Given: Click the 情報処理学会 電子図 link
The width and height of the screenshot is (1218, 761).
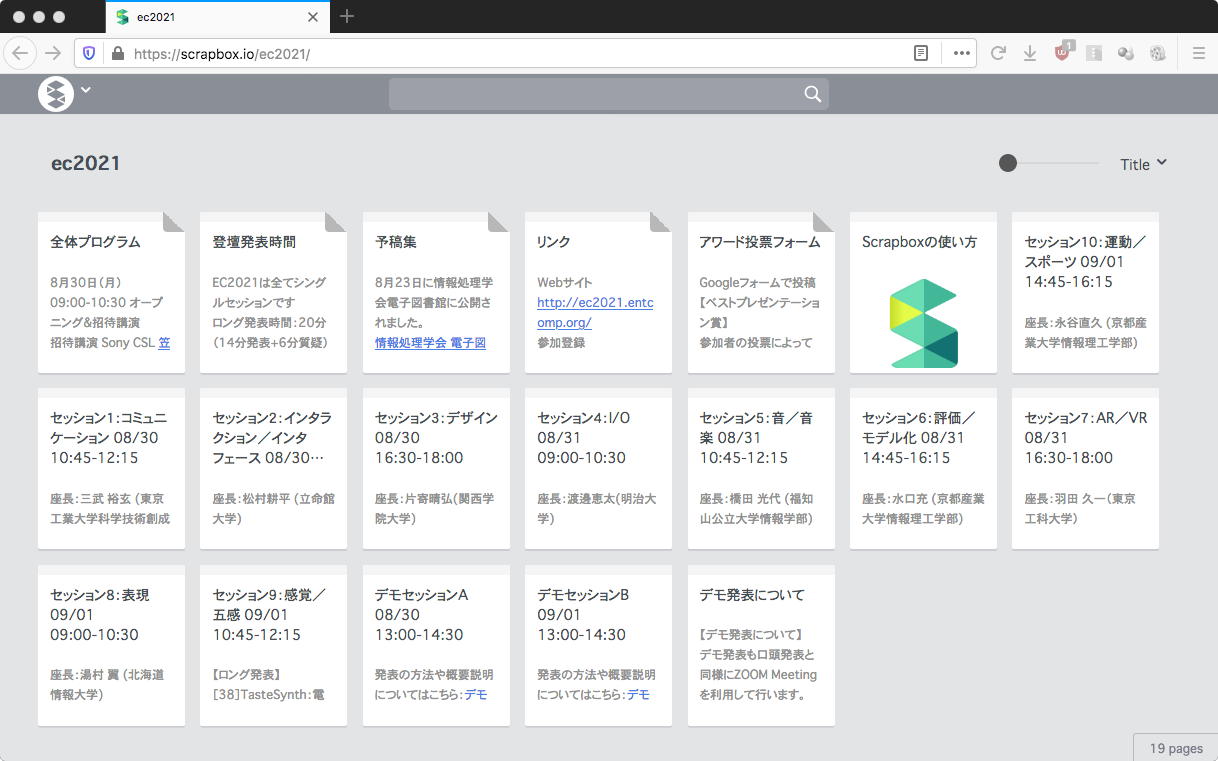Looking at the screenshot, I should [430, 342].
